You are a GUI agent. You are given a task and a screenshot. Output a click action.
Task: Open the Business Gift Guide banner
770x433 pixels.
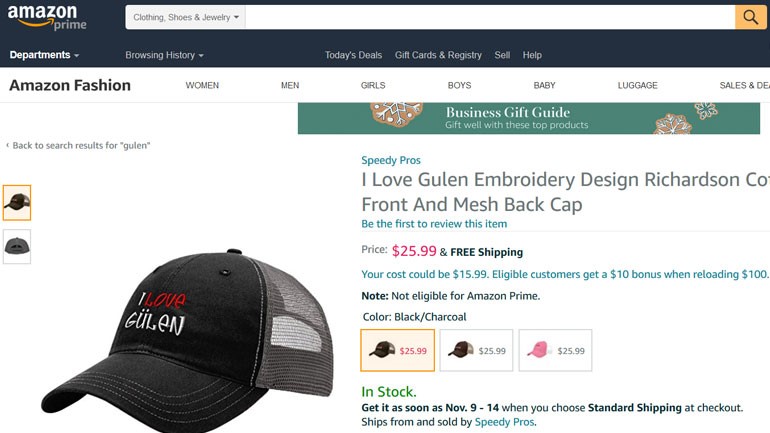click(x=529, y=118)
